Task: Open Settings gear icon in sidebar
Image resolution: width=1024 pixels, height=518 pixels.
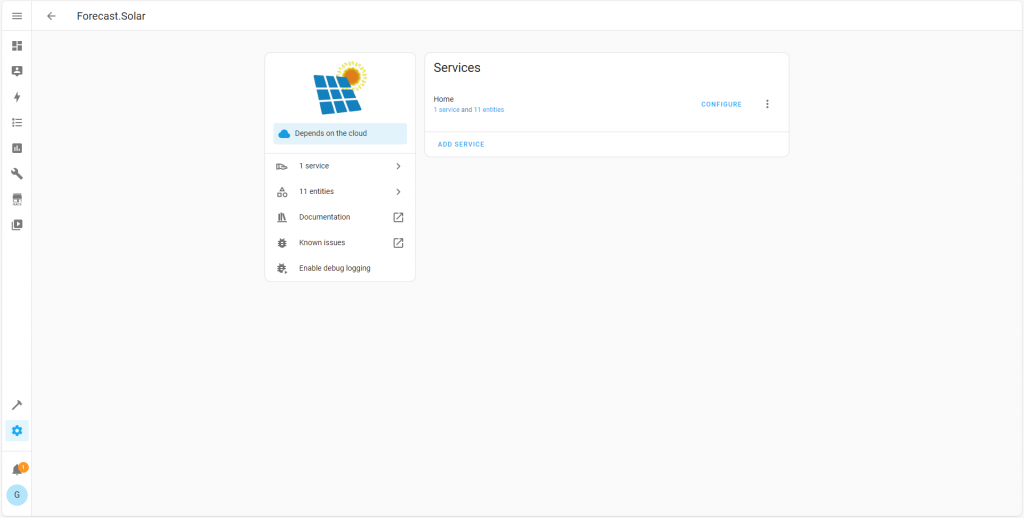Action: pyautogui.click(x=17, y=430)
